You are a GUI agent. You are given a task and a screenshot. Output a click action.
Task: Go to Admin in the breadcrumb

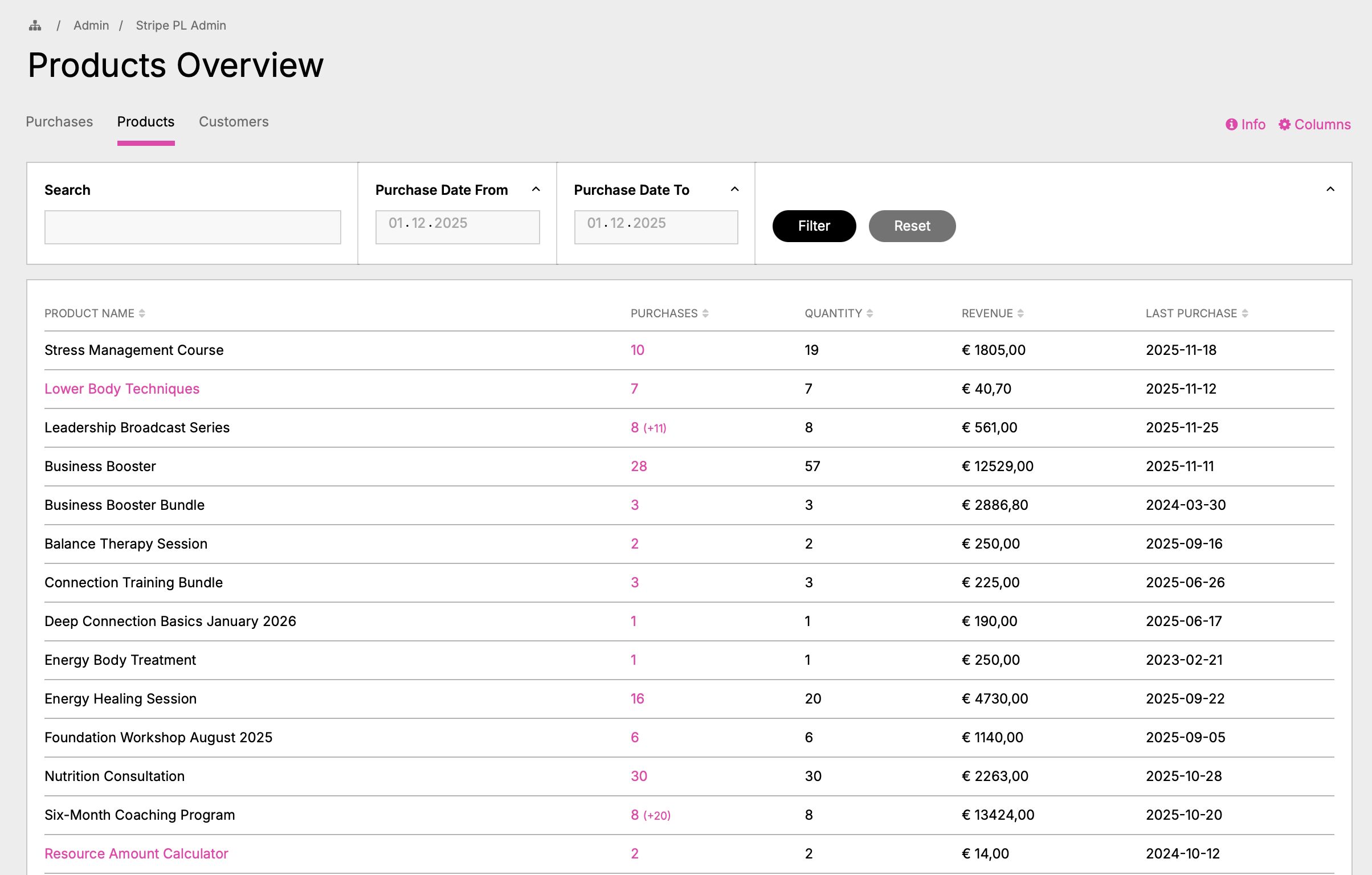point(91,26)
